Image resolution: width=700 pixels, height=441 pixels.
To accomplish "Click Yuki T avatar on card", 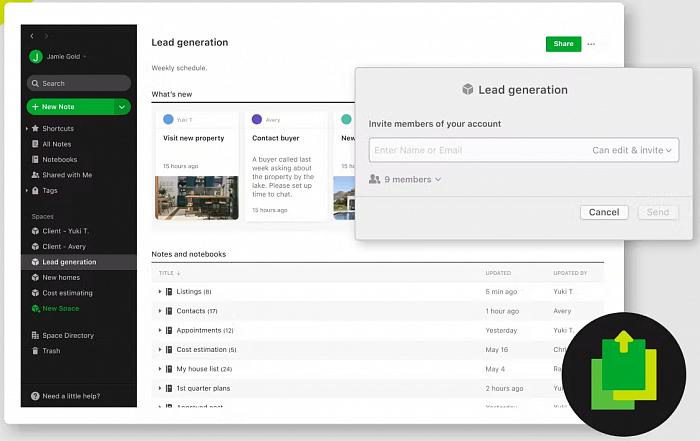I will [x=168, y=120].
